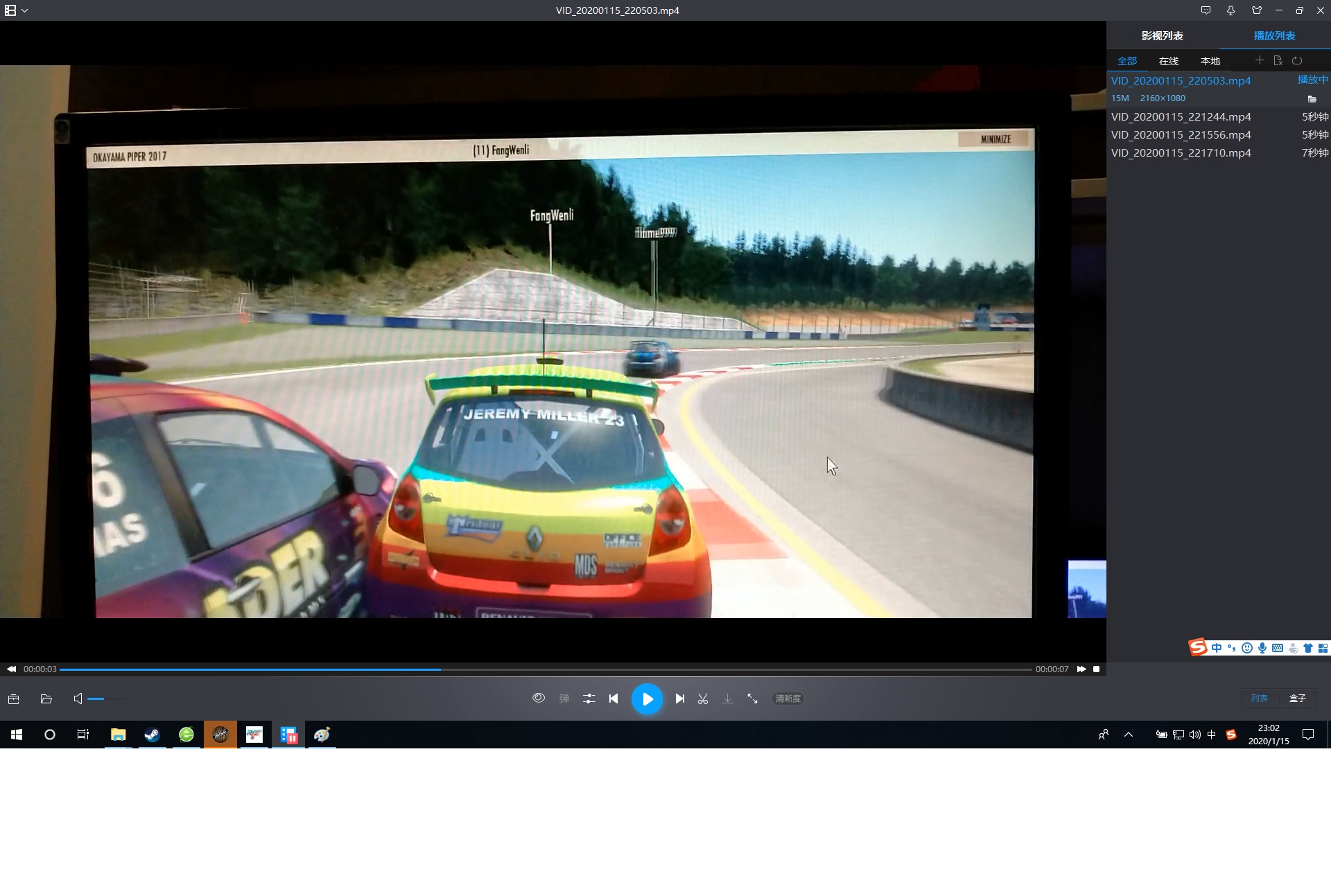
Task: Open the green circle app on taskbar
Action: coord(186,735)
